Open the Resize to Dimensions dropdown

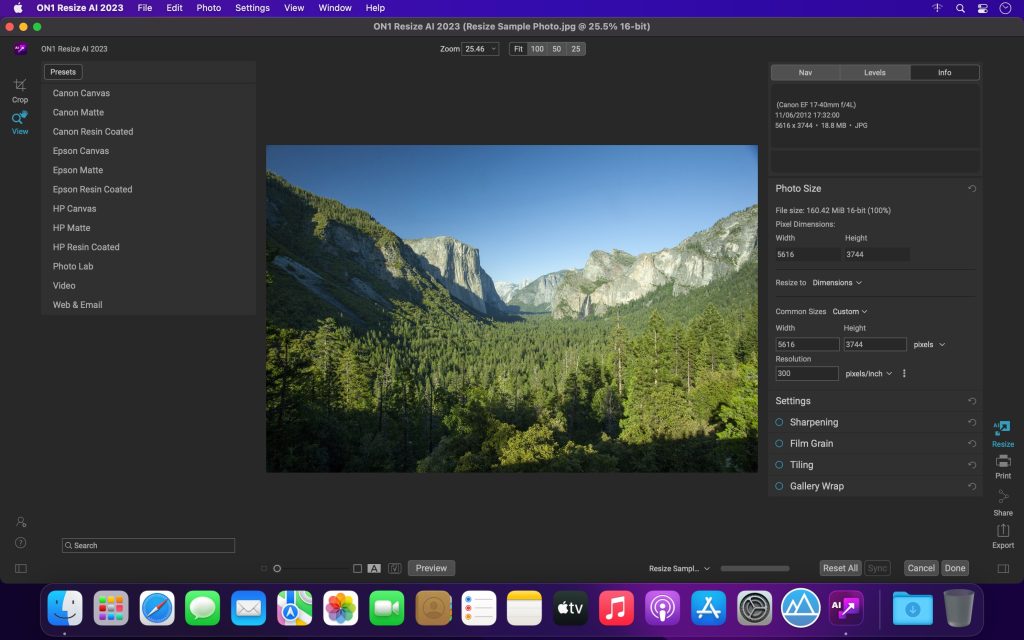point(838,283)
